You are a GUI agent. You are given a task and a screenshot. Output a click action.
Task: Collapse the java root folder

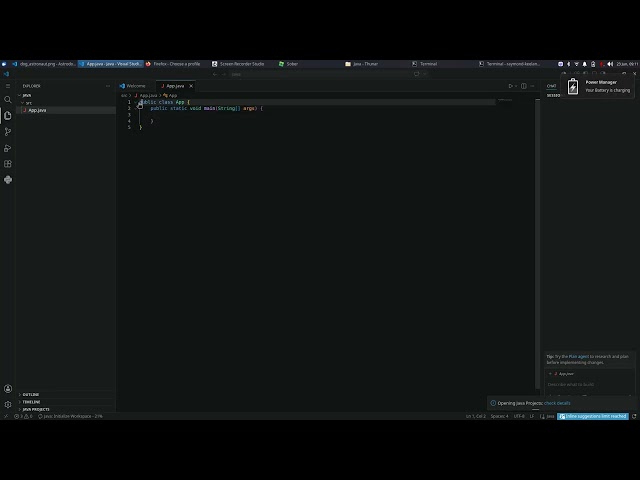27,95
